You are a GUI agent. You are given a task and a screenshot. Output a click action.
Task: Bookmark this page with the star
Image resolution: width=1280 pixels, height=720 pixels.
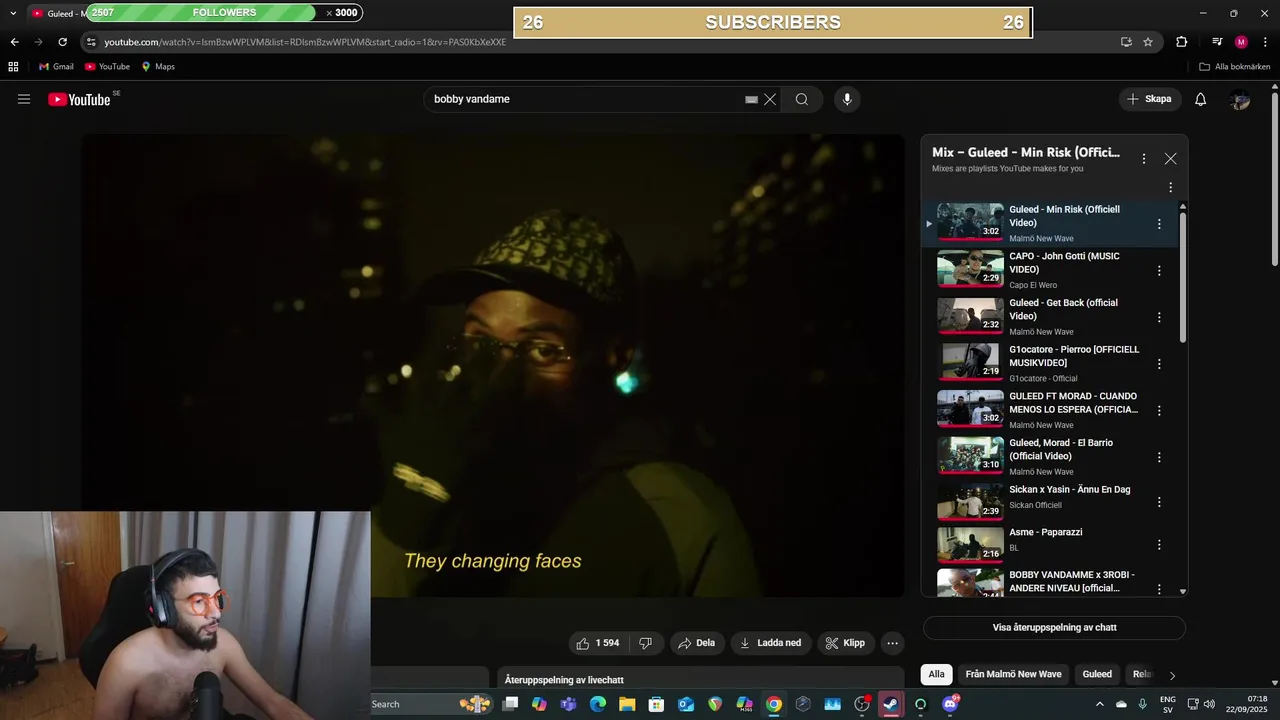pos(1148,42)
